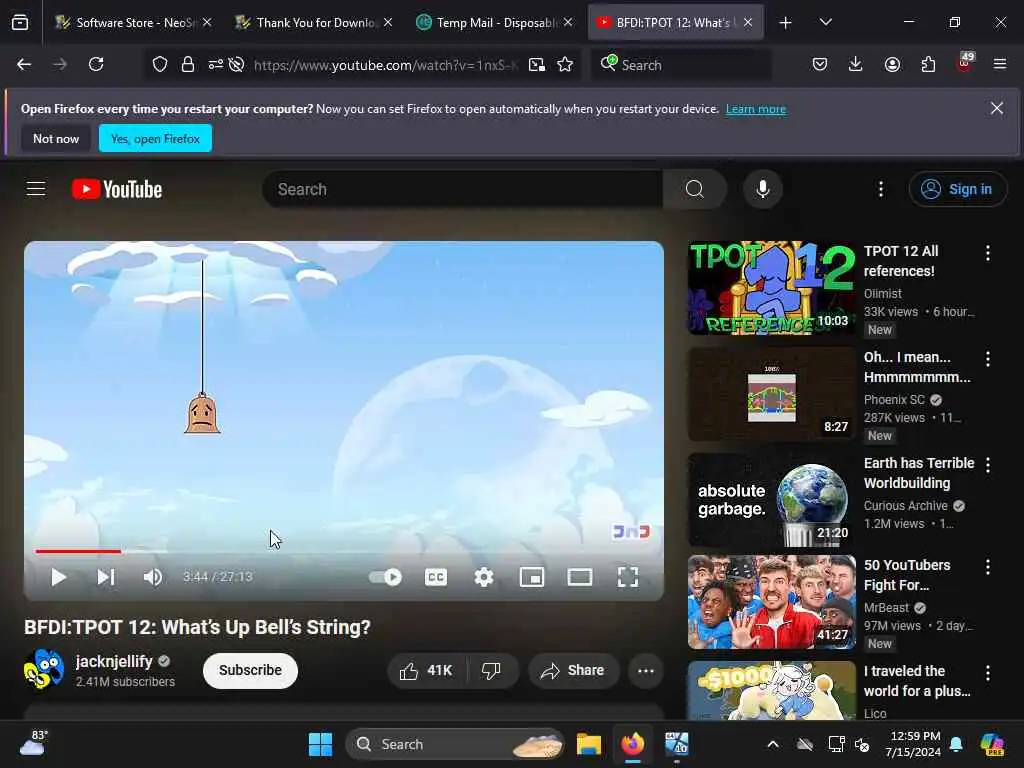Screen dimensions: 1024x768
Task: List all tabs dropdown arrow
Action: [x=825, y=22]
